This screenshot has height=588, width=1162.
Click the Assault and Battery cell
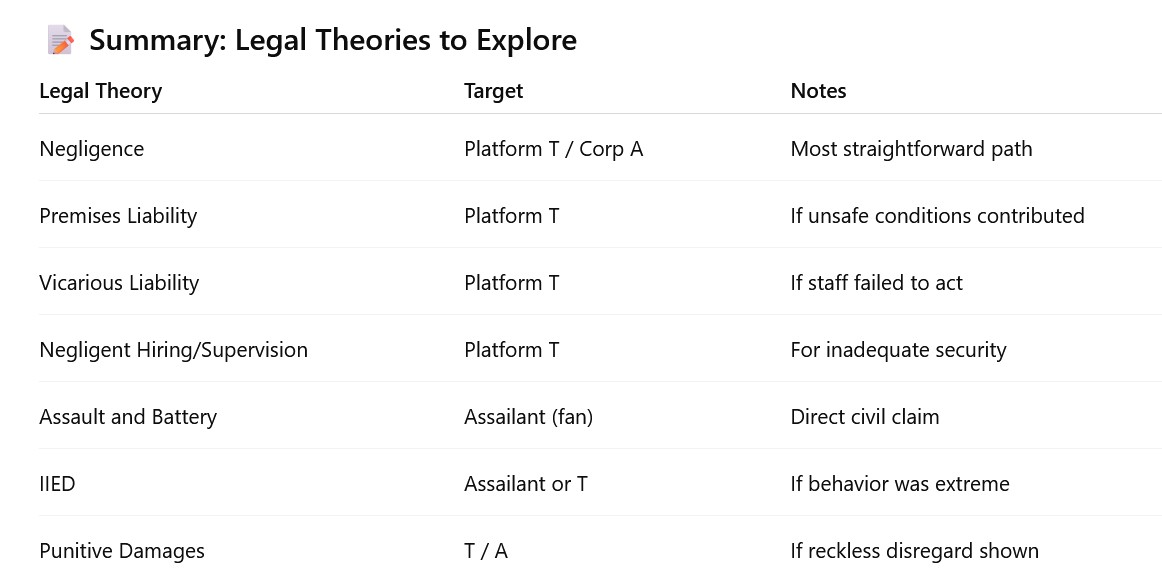[x=128, y=417]
